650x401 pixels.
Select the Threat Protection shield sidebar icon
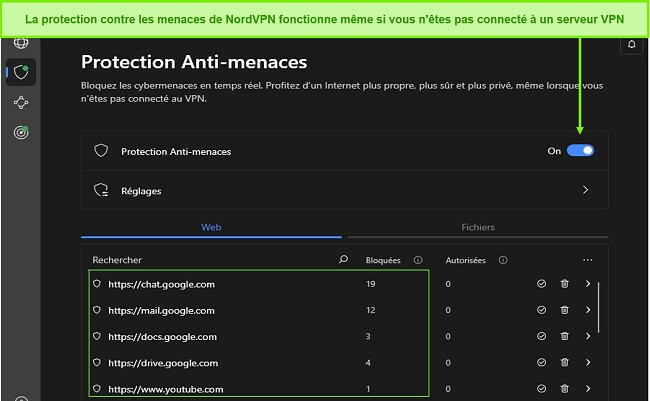(x=21, y=73)
